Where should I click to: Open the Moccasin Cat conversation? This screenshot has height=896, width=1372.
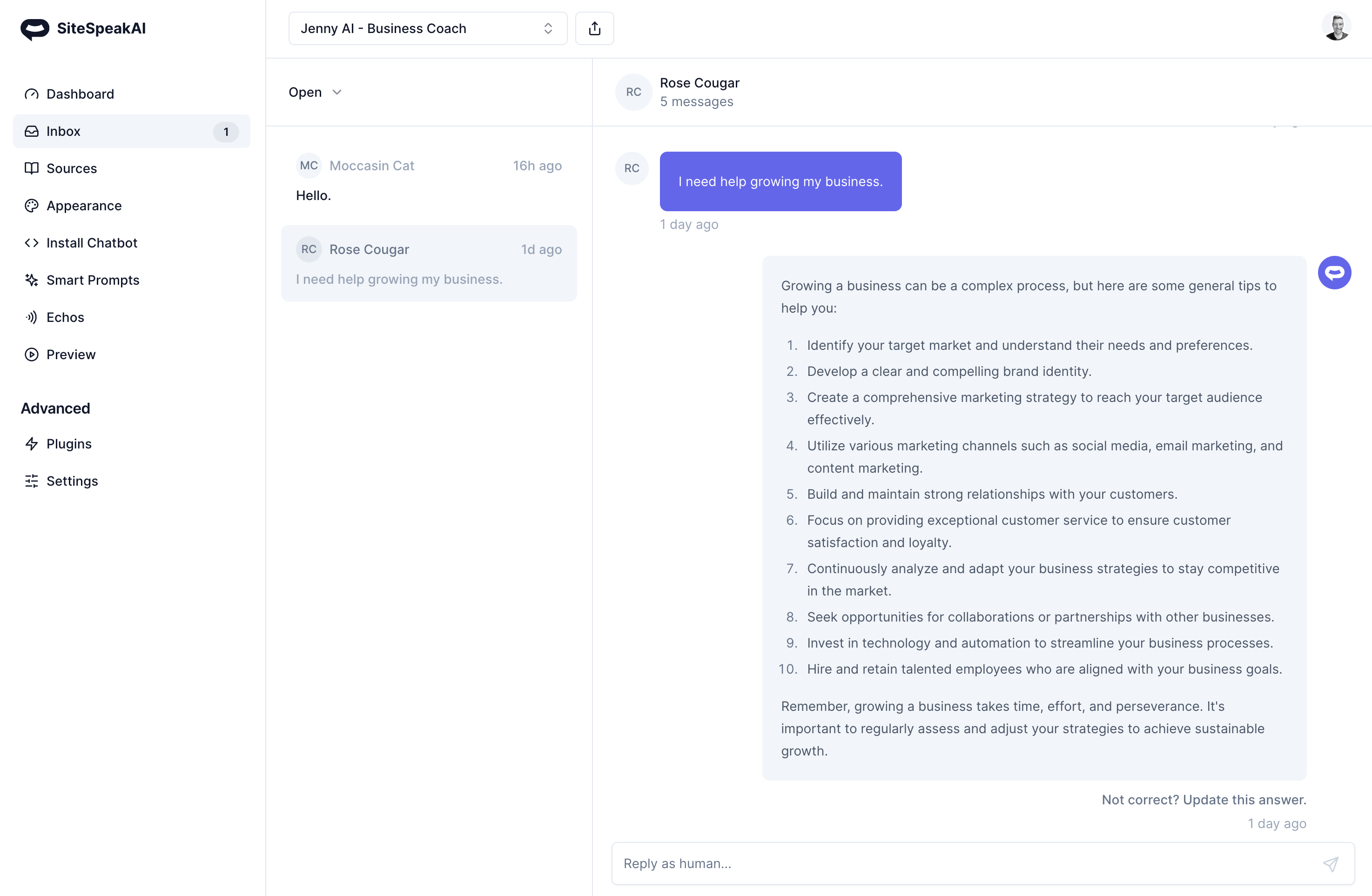click(x=428, y=180)
